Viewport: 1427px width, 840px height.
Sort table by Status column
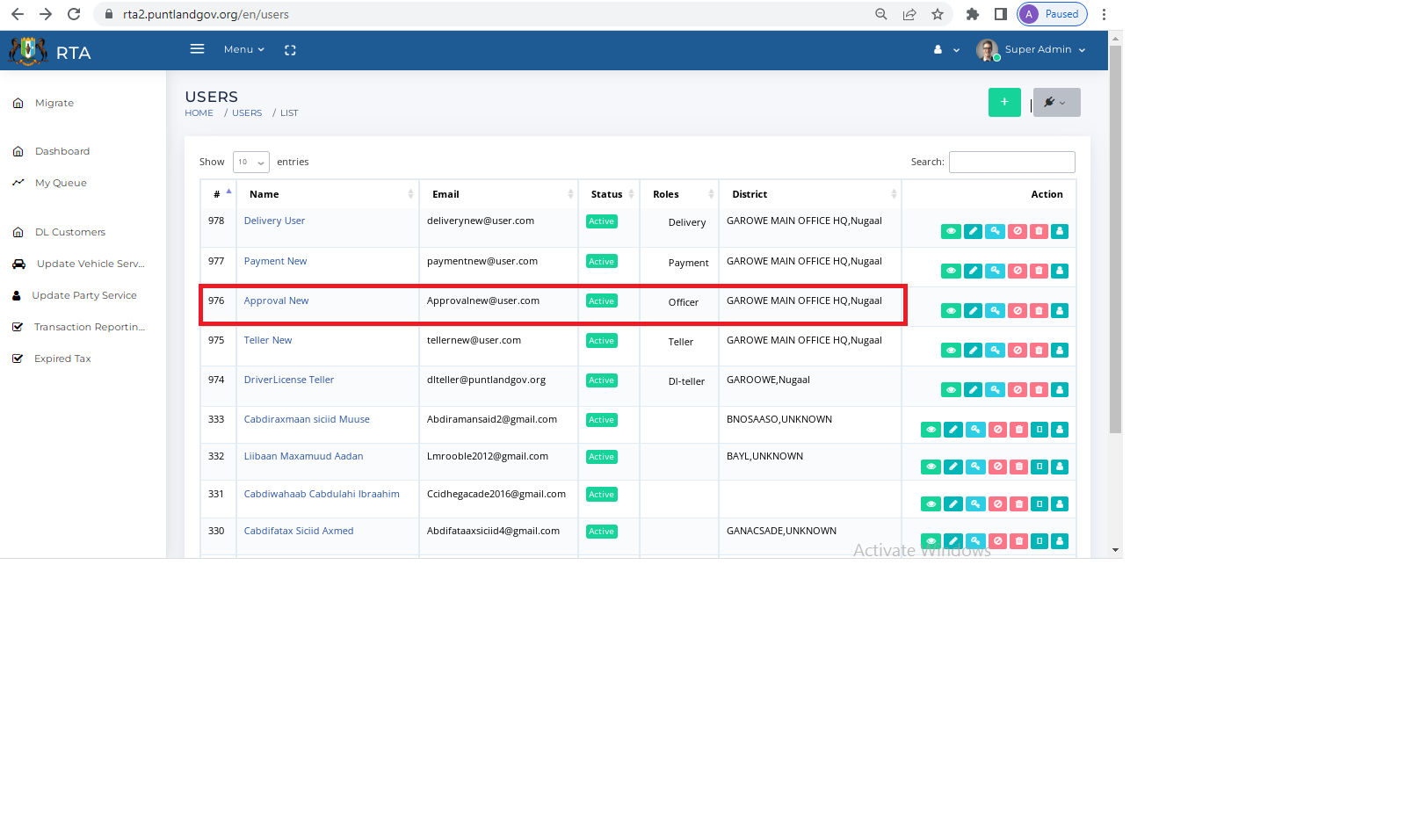click(609, 194)
